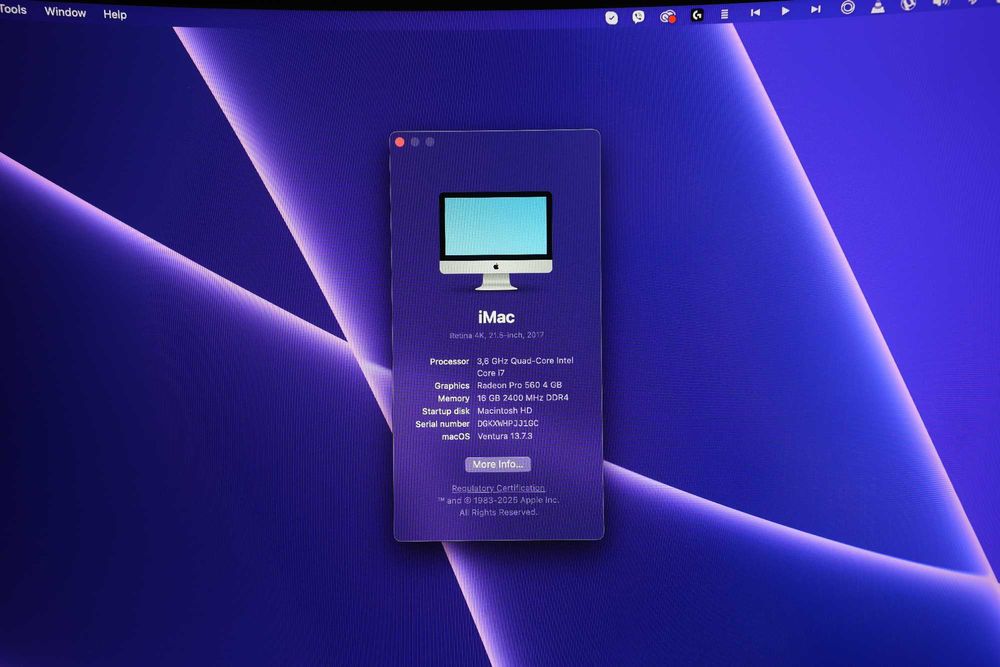Click the 'Graphics' label
This screenshot has width=1000, height=667.
pyautogui.click(x=452, y=386)
